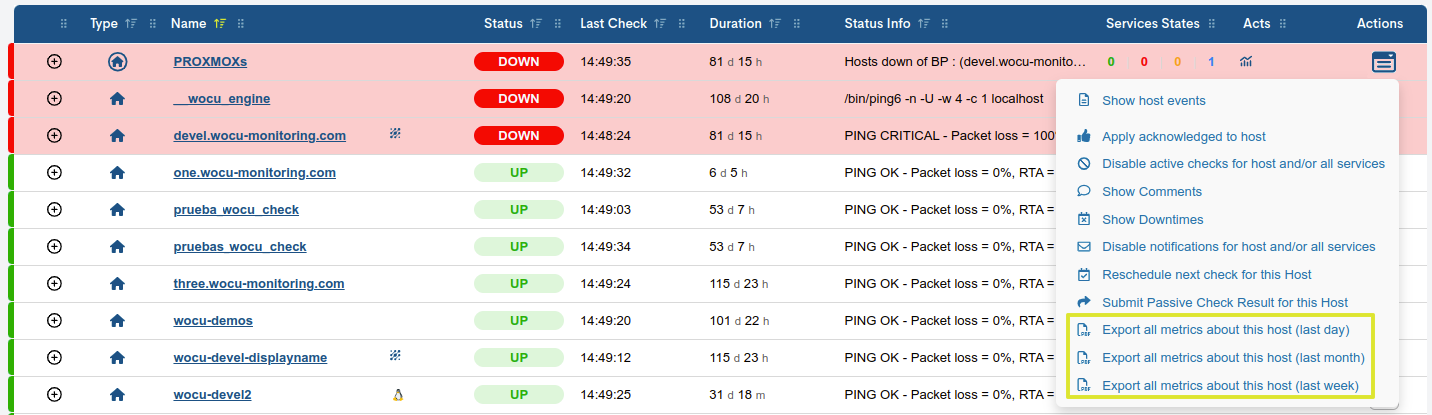Image resolution: width=1432 pixels, height=415 pixels.
Task: Expand the three.wocu-monitoring.com row
Action: pyautogui.click(x=55, y=284)
